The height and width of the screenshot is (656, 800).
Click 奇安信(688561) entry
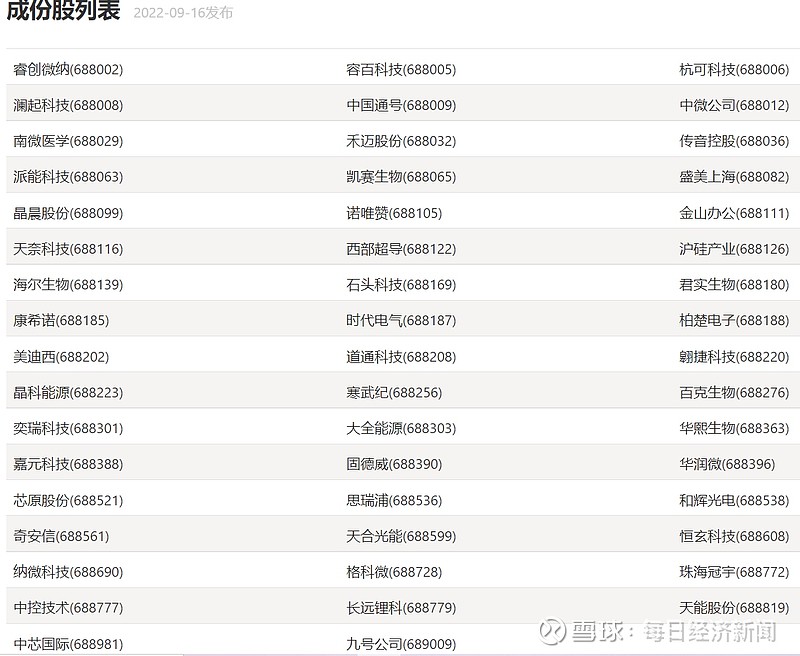(x=61, y=536)
